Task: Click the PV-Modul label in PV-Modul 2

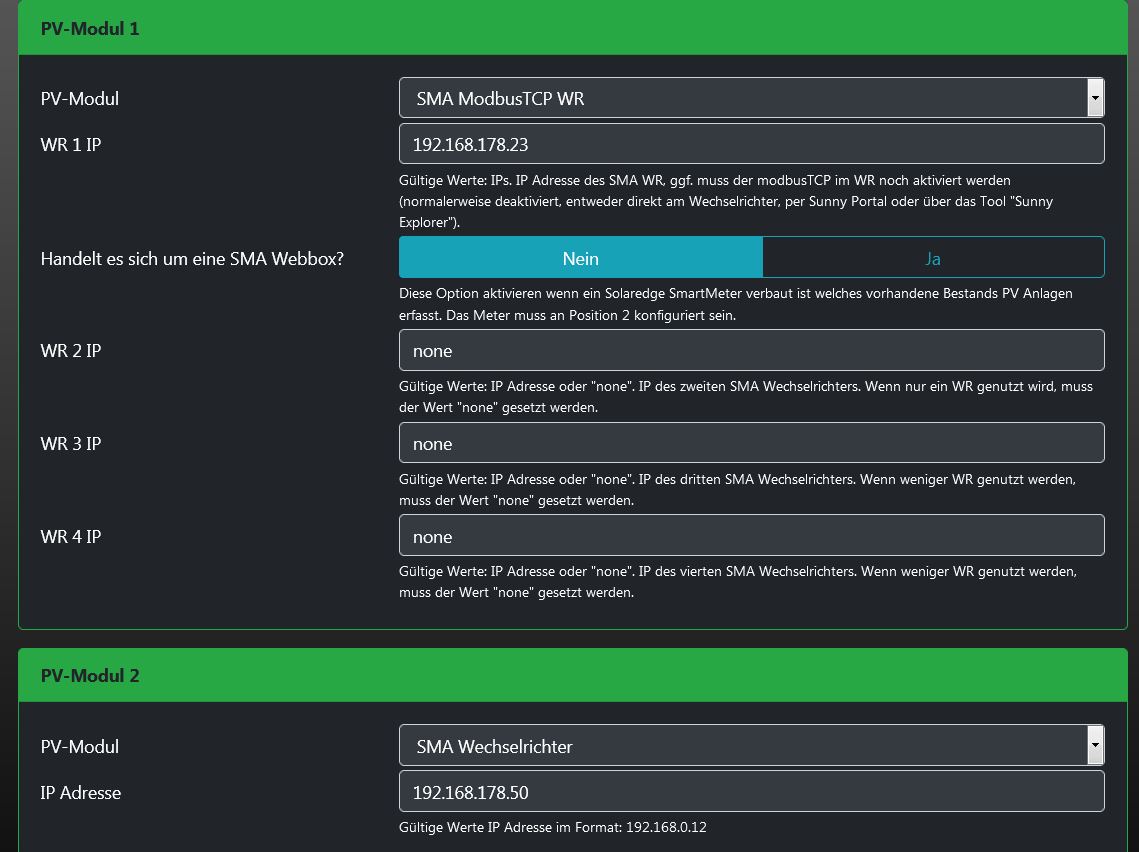Action: coord(80,747)
